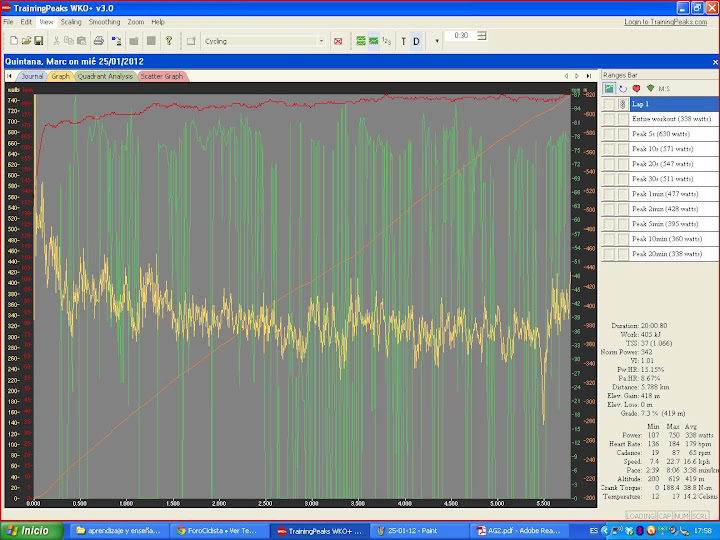Click the chain-link box in the Lap 1 row
The height and width of the screenshot is (540, 720).
[x=623, y=104]
